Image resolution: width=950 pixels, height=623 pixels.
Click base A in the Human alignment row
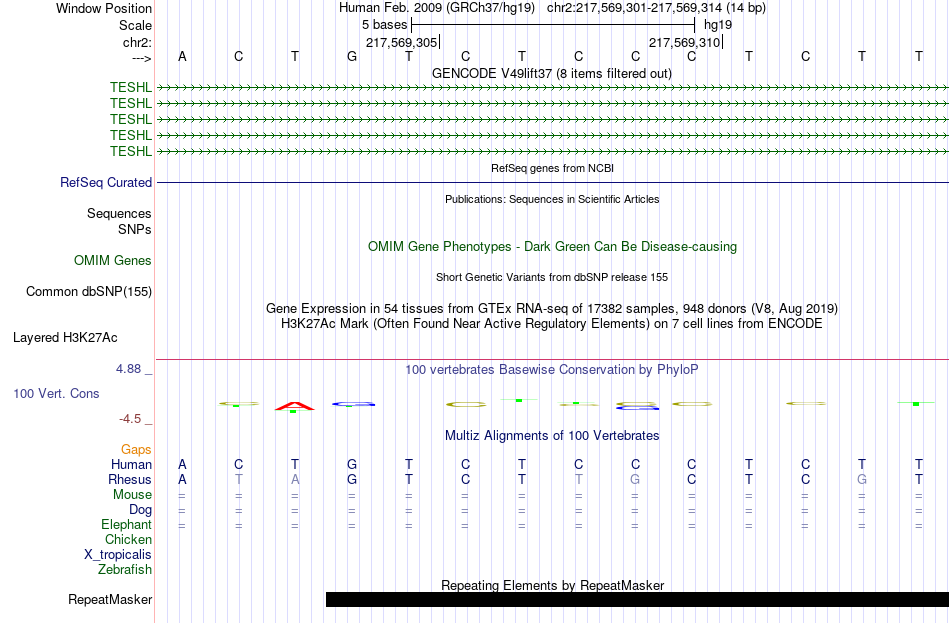182,465
